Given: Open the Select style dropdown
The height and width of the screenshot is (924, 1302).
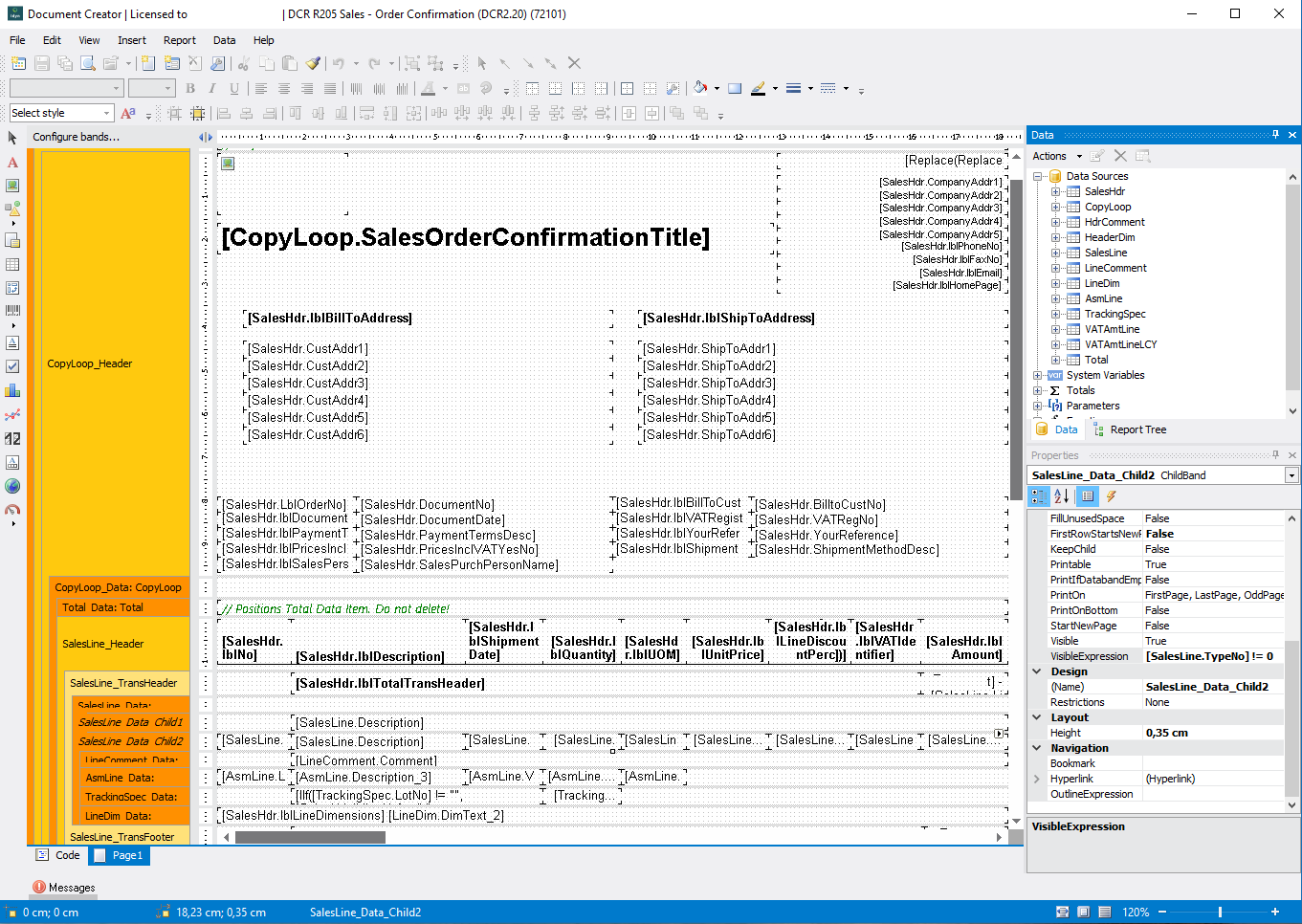Looking at the screenshot, I should pyautogui.click(x=106, y=113).
